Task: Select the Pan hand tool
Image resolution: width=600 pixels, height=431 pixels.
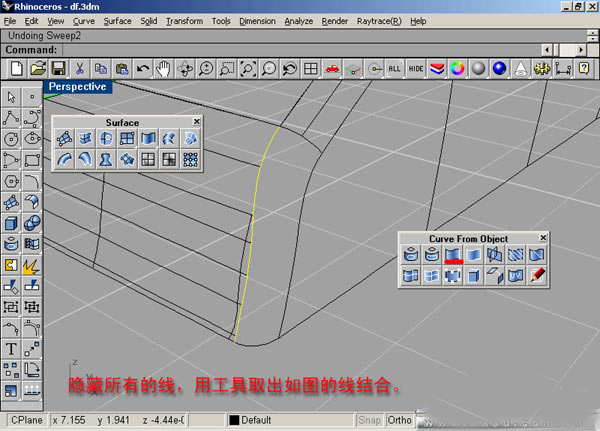Action: (x=163, y=68)
